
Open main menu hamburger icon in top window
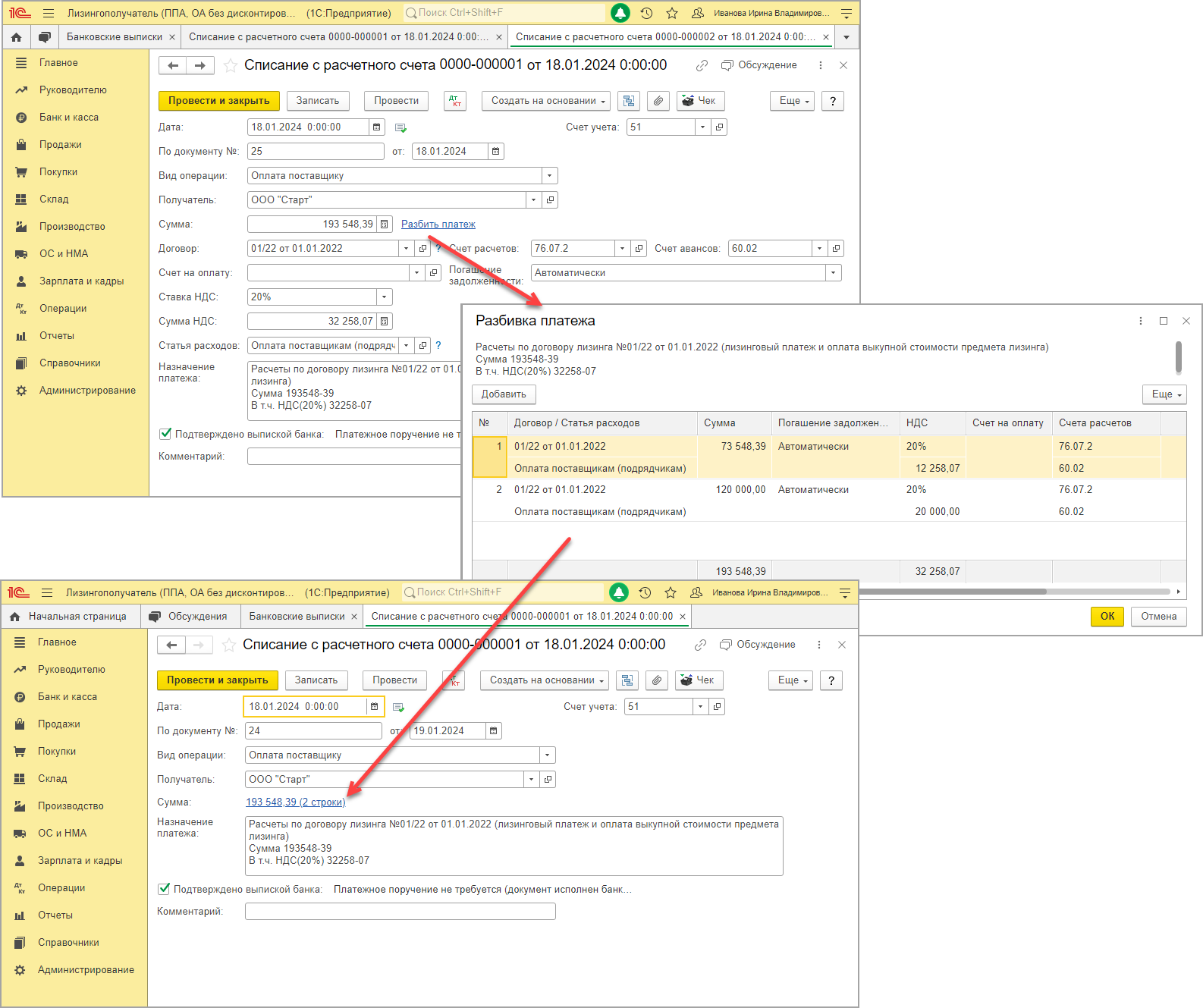pyautogui.click(x=49, y=13)
